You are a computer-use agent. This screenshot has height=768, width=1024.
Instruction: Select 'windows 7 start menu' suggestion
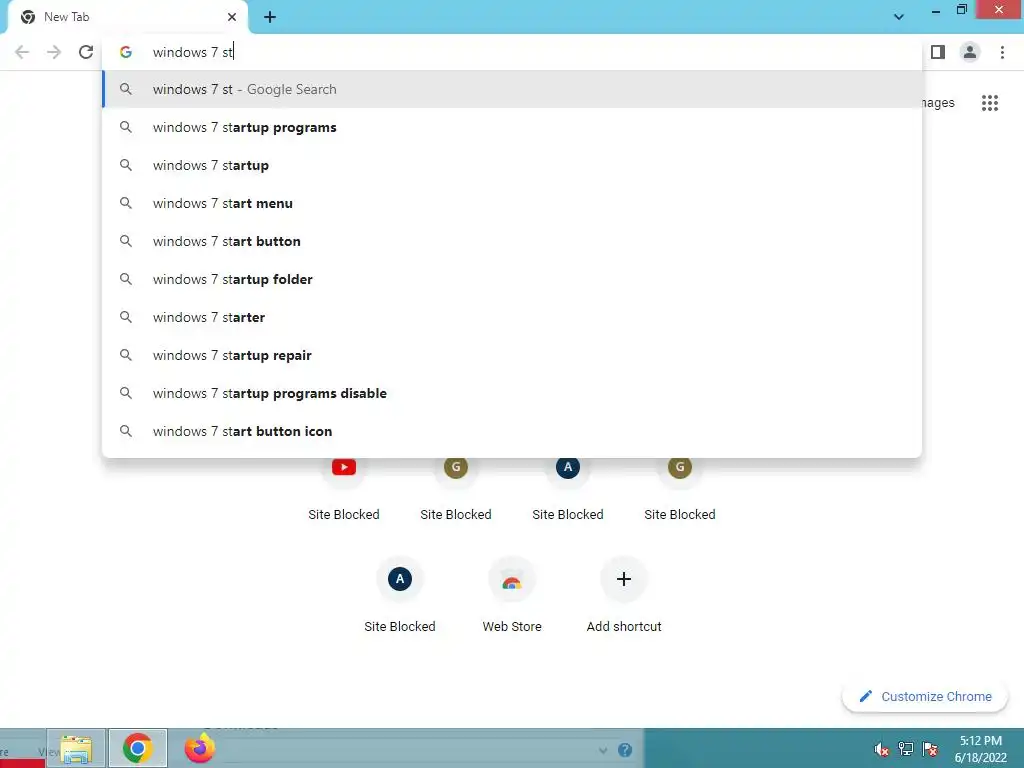click(512, 203)
